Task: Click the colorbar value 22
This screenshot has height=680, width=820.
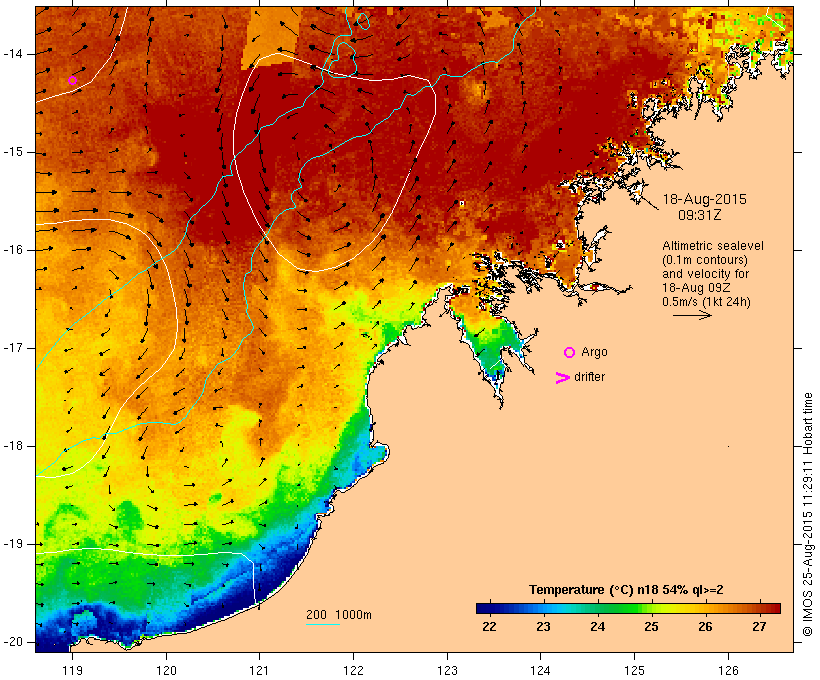Action: point(489,627)
